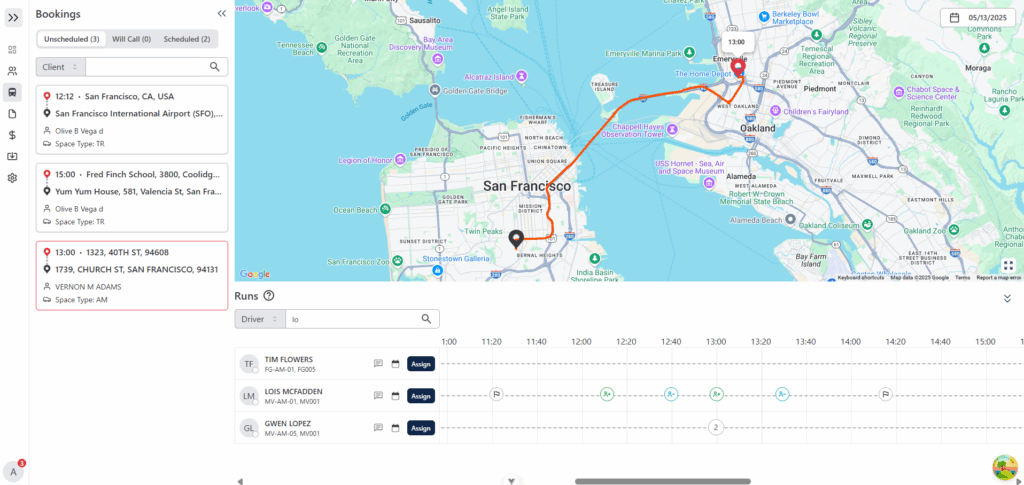
Task: Expand the left navigation sidebar
Action: [x=13, y=17]
